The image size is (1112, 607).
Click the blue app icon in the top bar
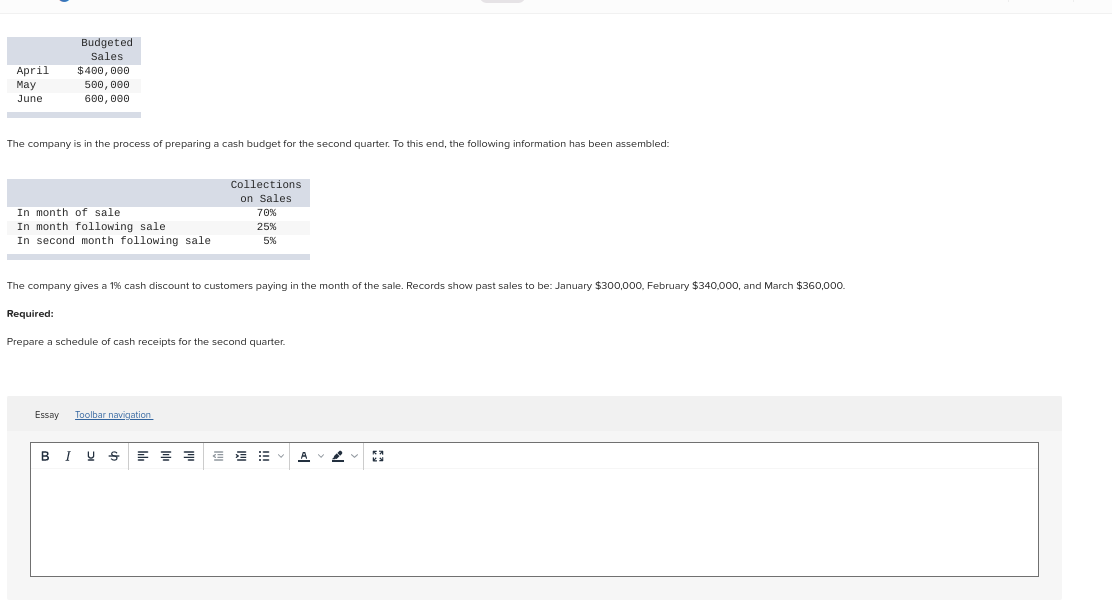pos(64,1)
